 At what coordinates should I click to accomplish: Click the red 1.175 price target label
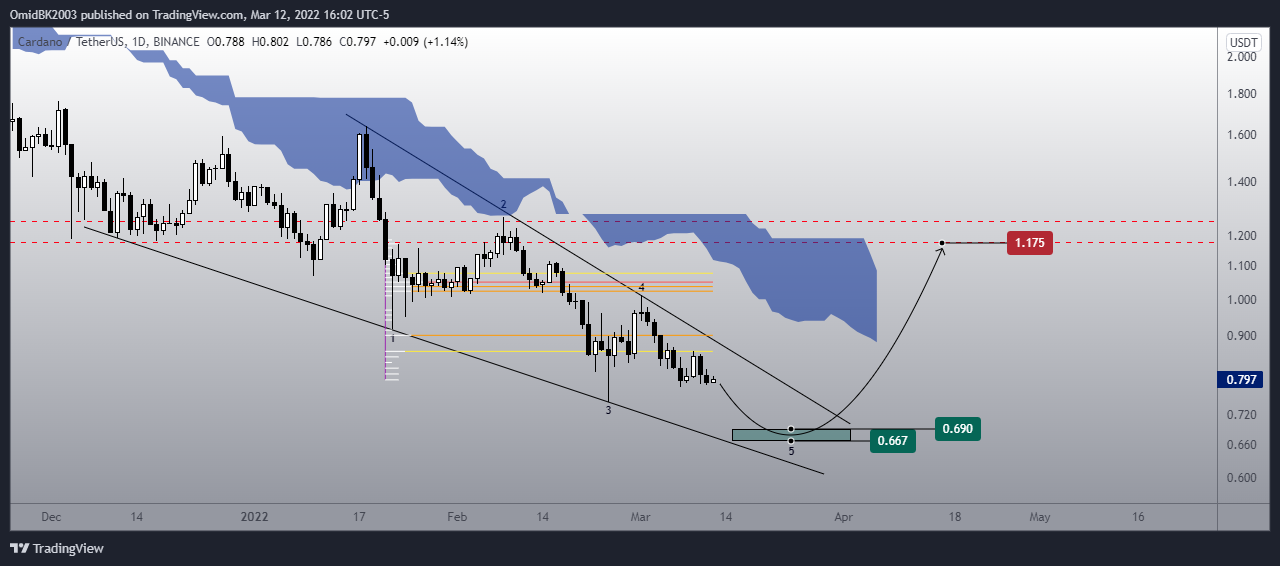tap(1029, 243)
